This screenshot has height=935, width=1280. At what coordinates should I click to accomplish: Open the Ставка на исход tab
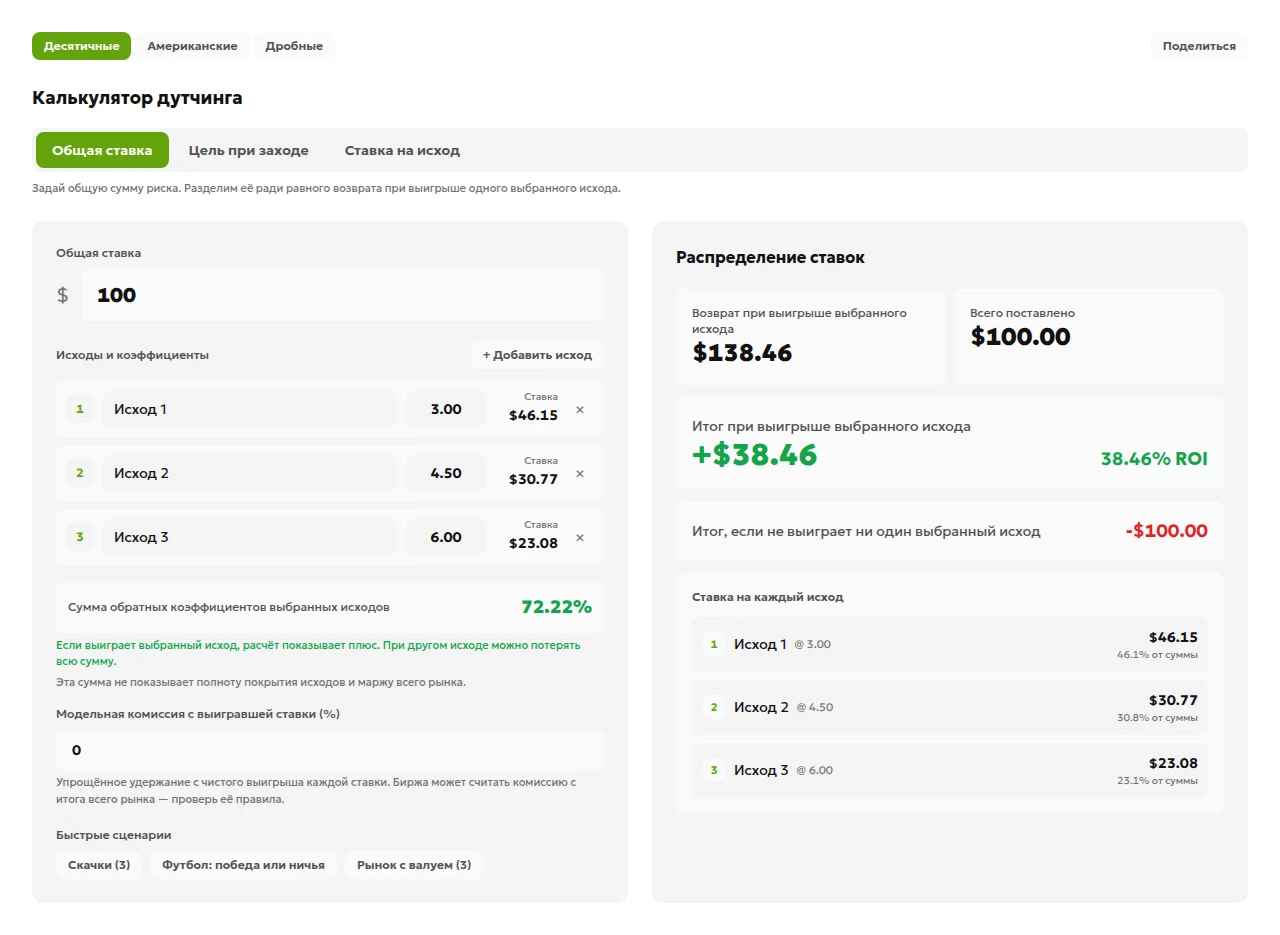pyautogui.click(x=402, y=150)
